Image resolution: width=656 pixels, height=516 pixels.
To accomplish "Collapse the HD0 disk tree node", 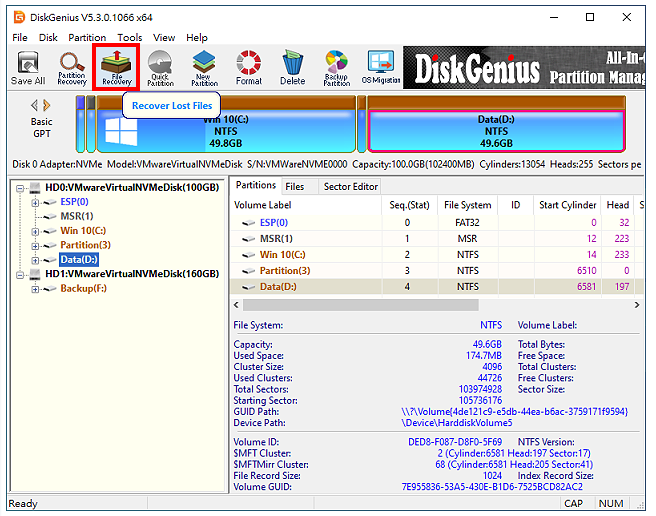I will click(20, 188).
